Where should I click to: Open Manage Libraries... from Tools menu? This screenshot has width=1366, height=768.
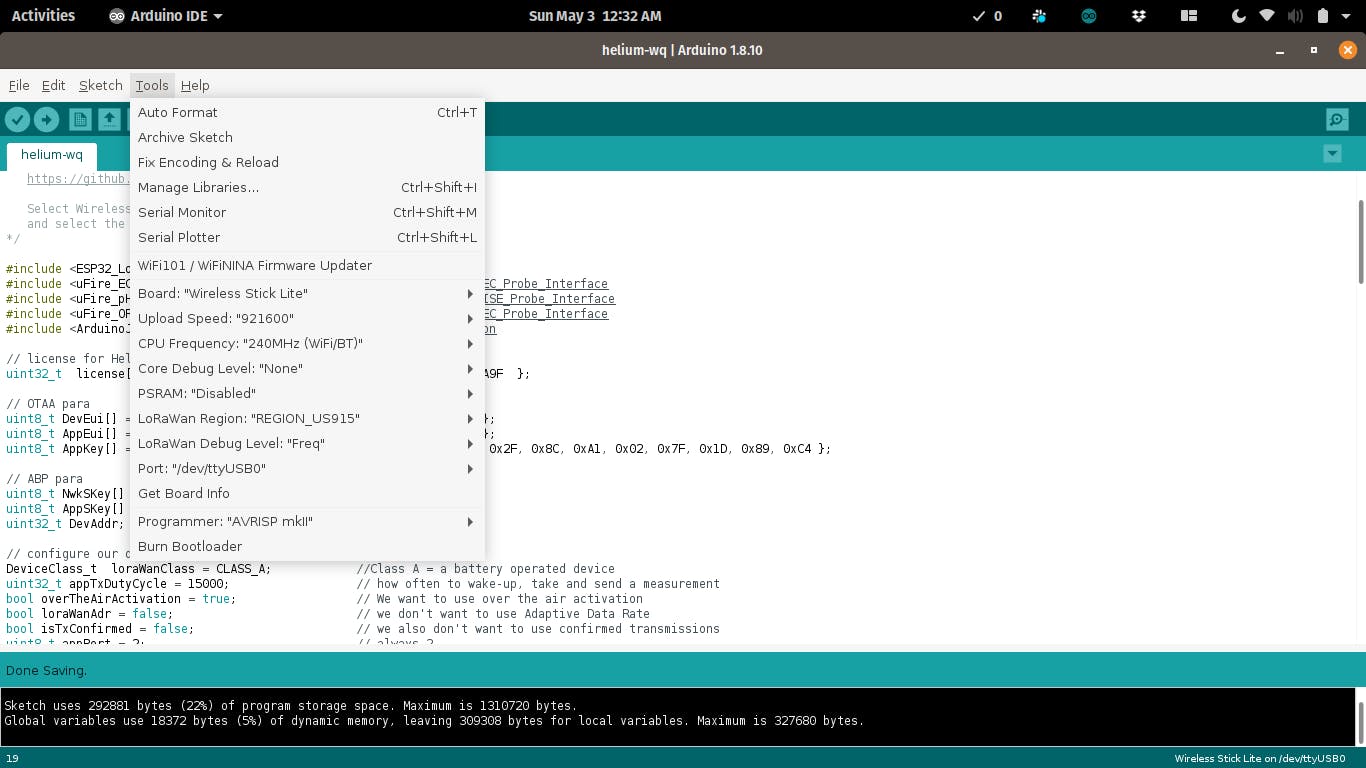pos(307,187)
